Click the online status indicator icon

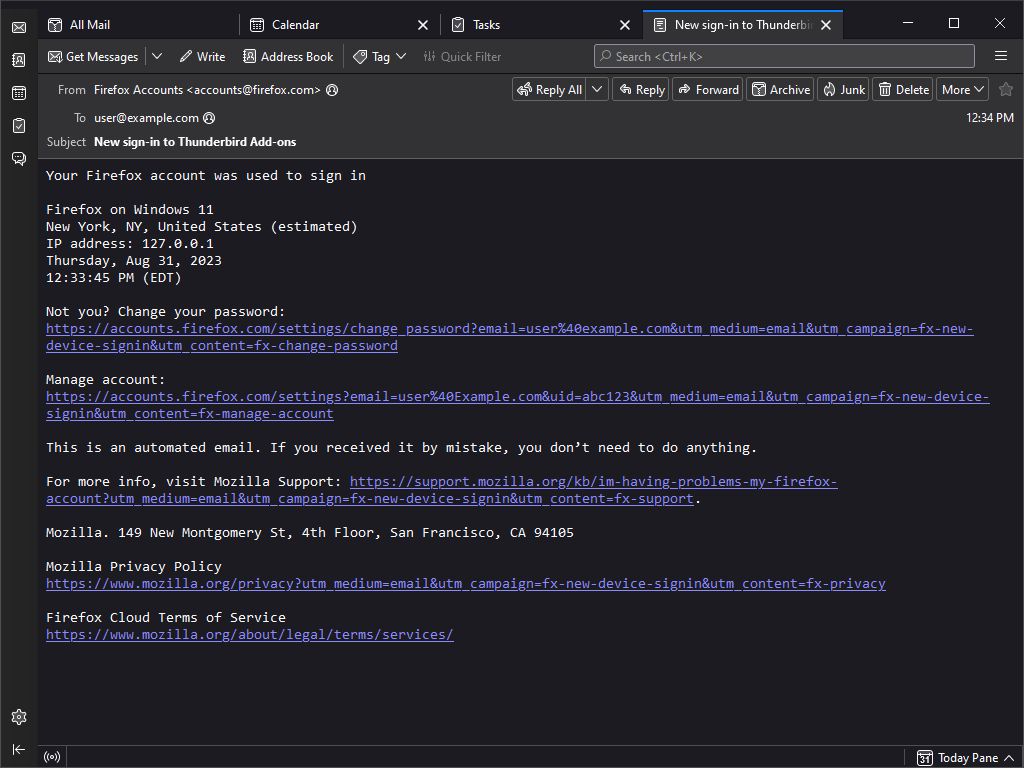point(52,757)
